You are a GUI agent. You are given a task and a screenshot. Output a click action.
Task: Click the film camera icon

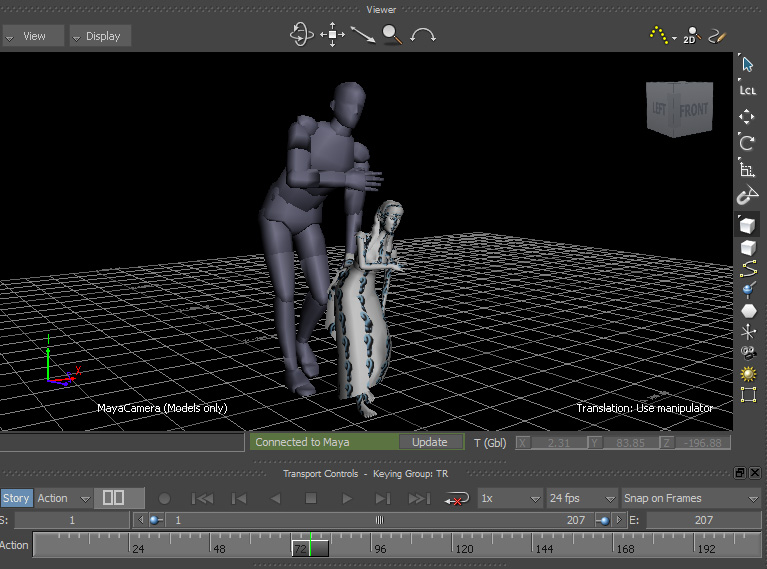click(x=748, y=353)
